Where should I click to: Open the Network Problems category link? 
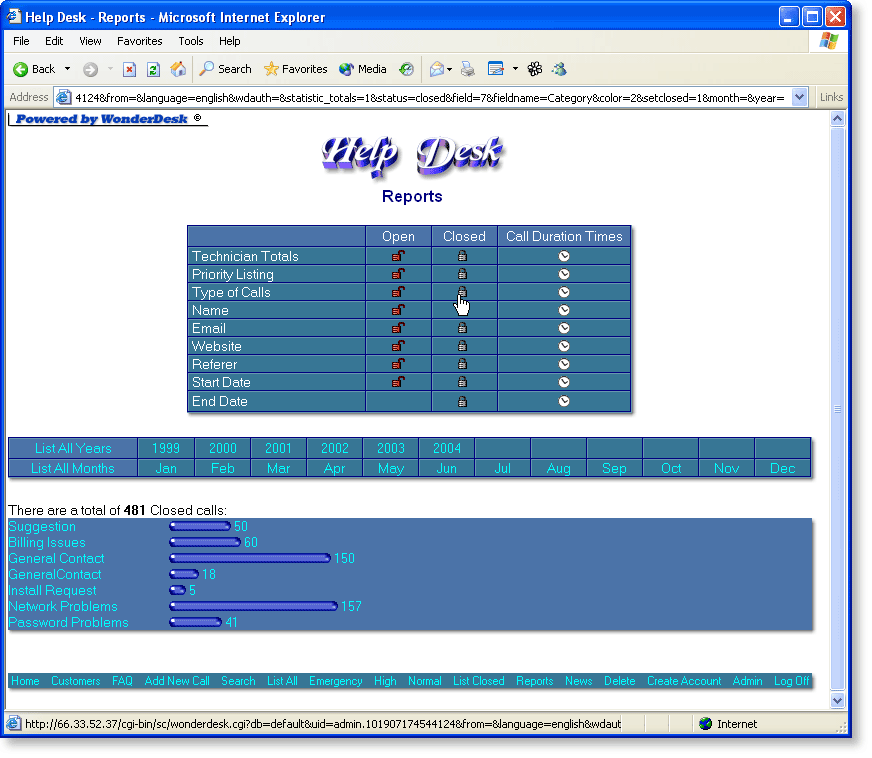point(63,606)
